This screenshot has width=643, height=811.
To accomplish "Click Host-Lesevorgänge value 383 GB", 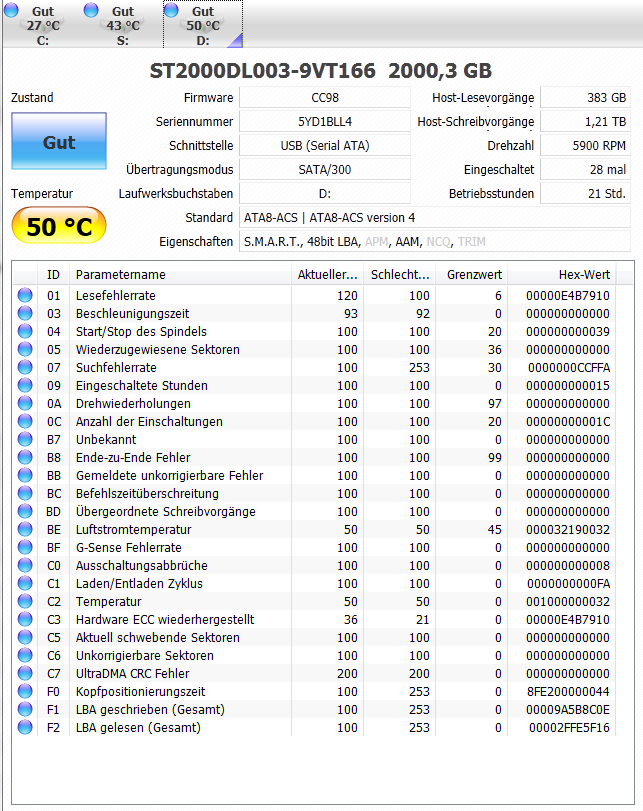I will (586, 98).
